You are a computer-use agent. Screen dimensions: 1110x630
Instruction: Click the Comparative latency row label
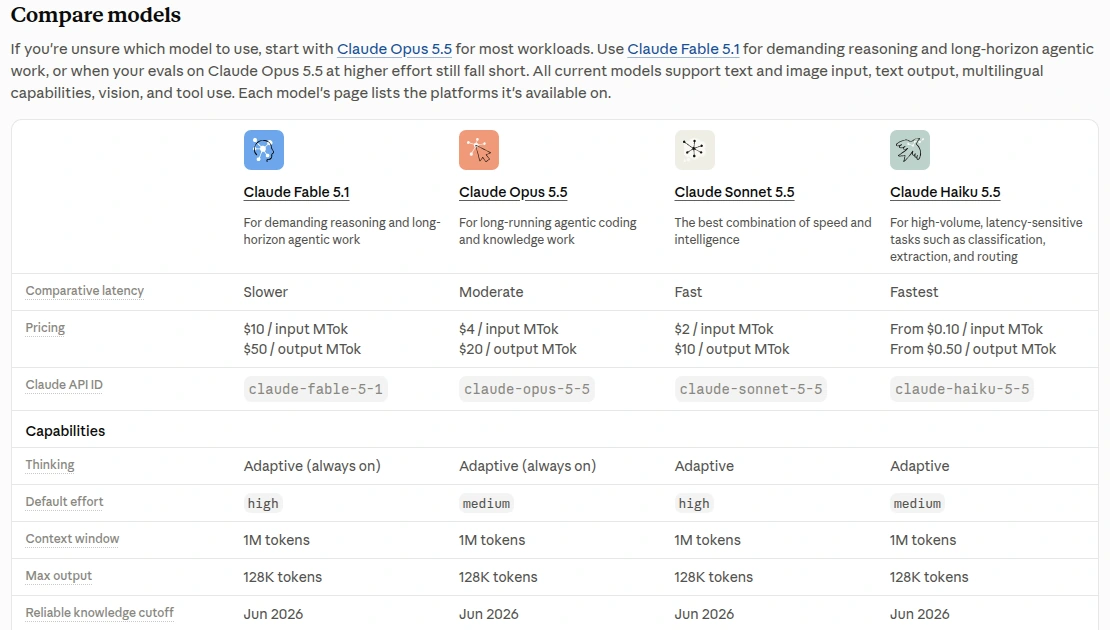[x=84, y=291]
